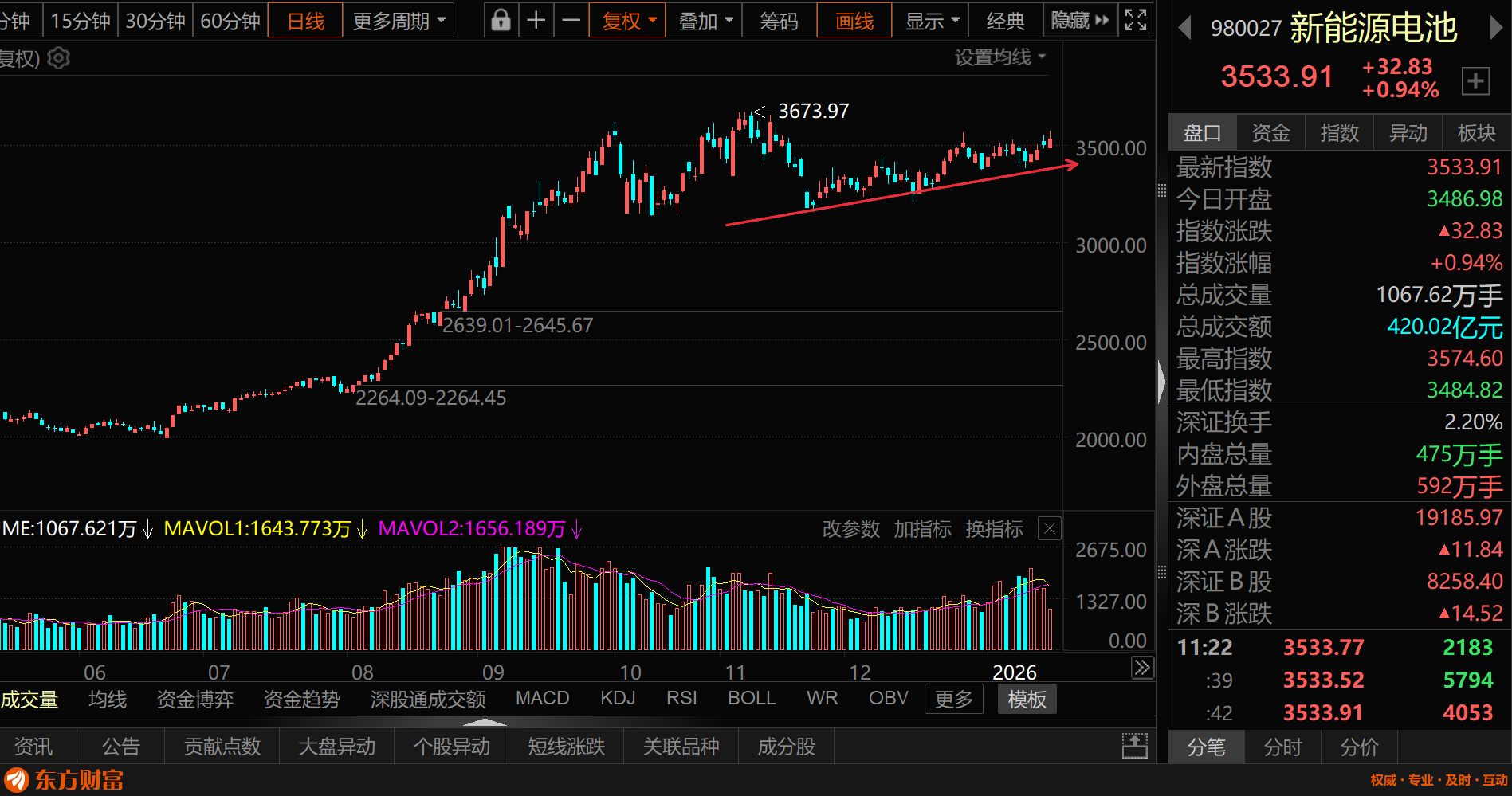1512x796 pixels.
Task: Click 加指标 to add indicator
Action: pos(923,529)
